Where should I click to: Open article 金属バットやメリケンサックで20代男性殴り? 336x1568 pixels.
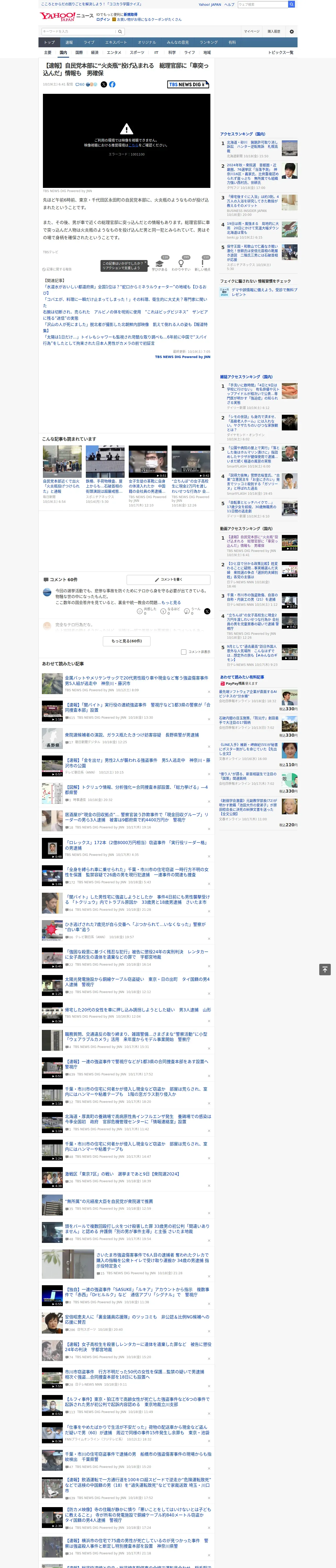coord(137,680)
